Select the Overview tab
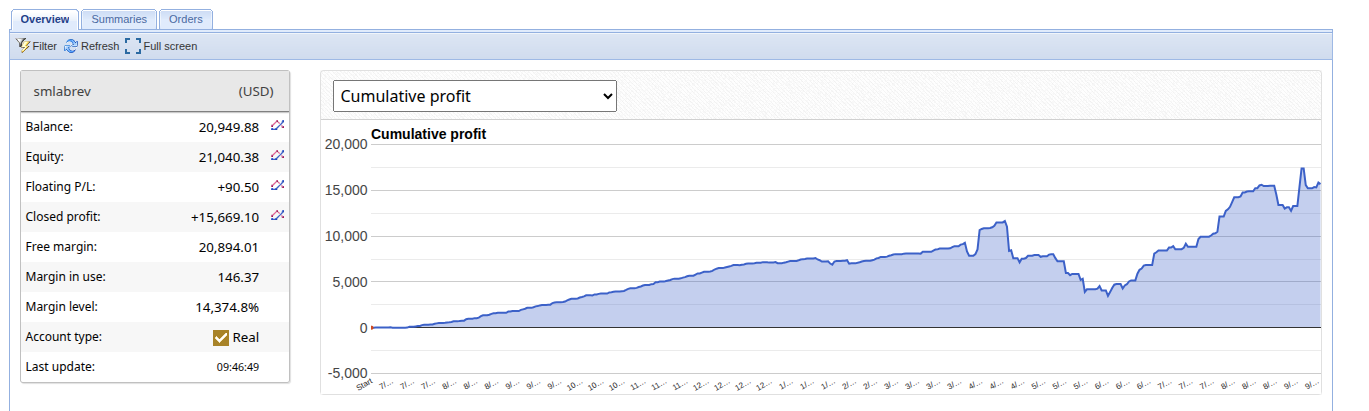The height and width of the screenshot is (411, 1369). click(x=45, y=19)
